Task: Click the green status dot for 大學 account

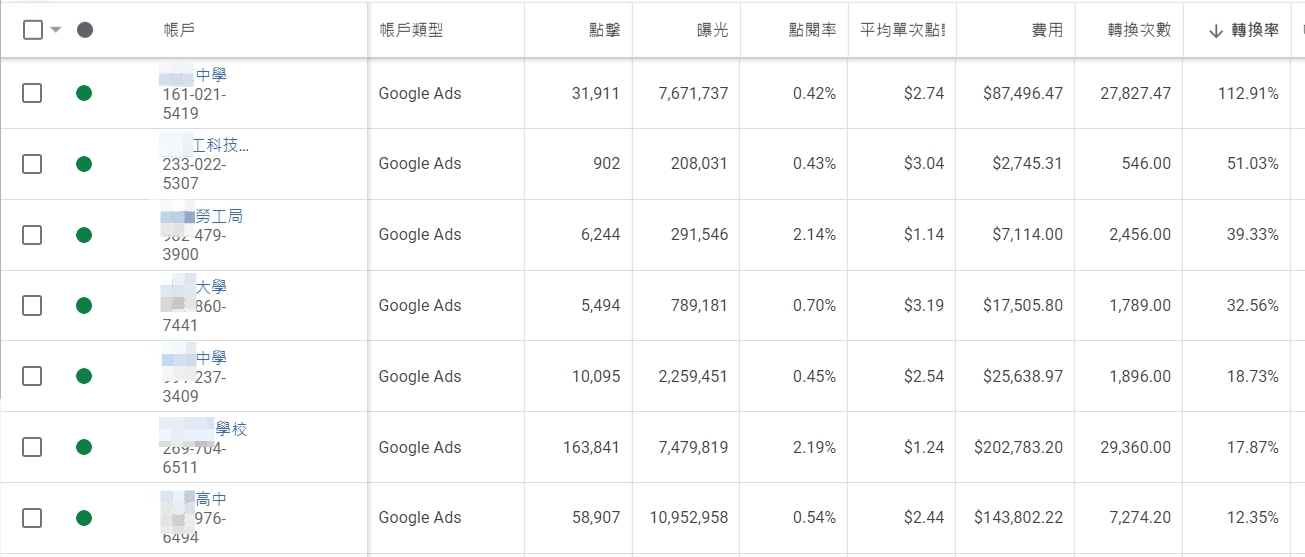Action: point(84,306)
